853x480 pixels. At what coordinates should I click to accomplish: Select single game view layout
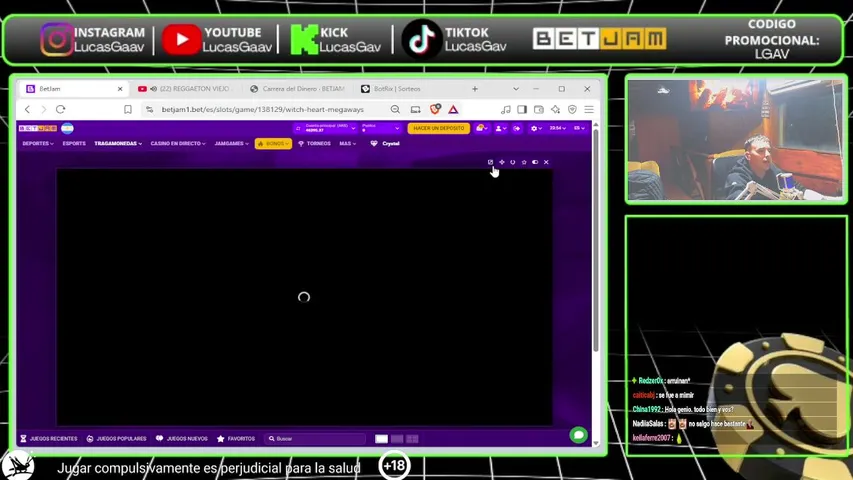(381, 439)
